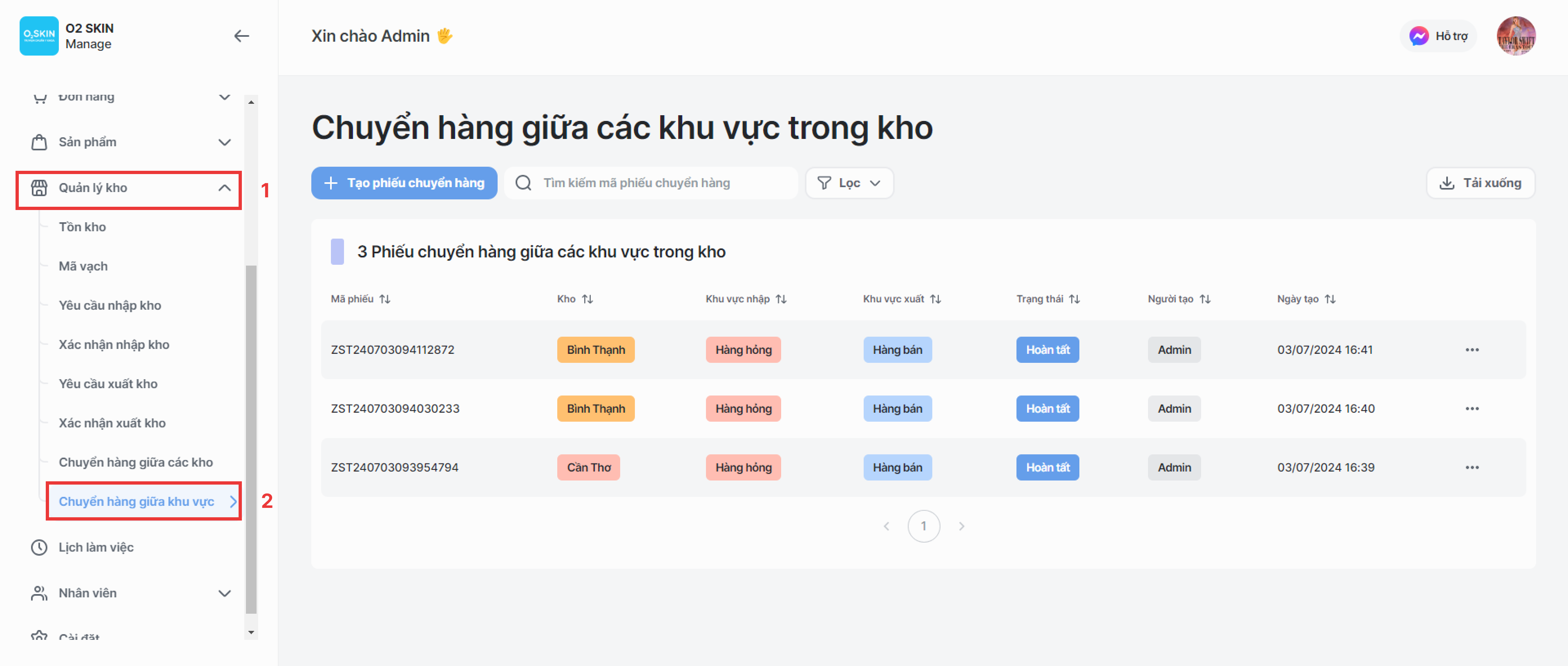The height and width of the screenshot is (666, 1568).
Task: Collapse the sidebar with the back arrow
Action: pos(241,36)
